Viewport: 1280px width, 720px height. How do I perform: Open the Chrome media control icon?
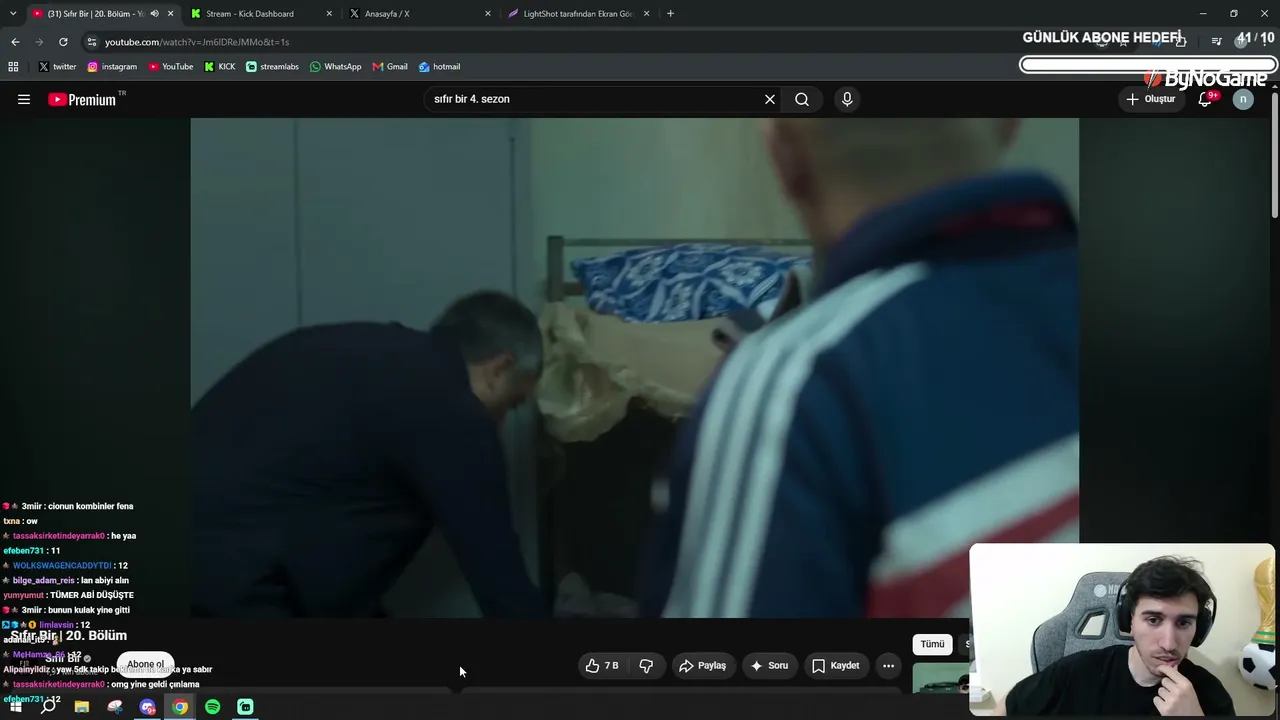click(x=1216, y=42)
